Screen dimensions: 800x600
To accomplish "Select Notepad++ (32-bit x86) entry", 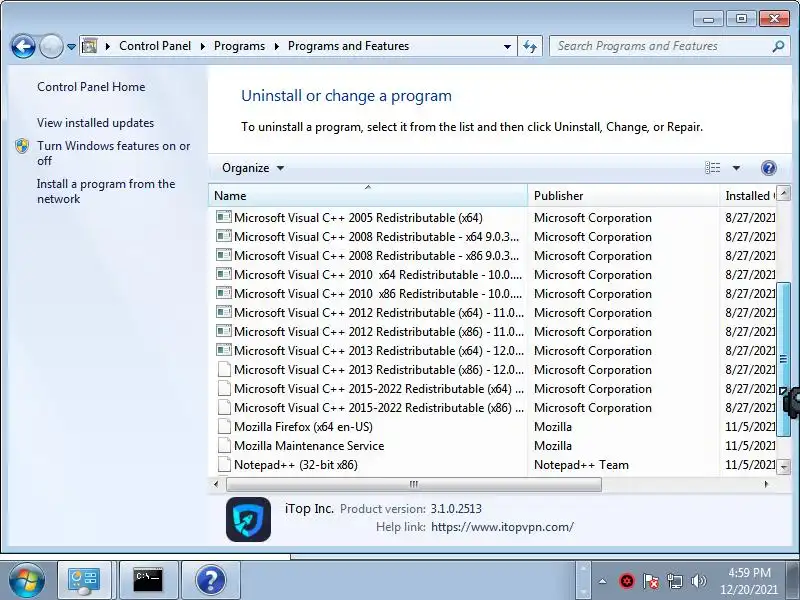I will pyautogui.click(x=492, y=465).
